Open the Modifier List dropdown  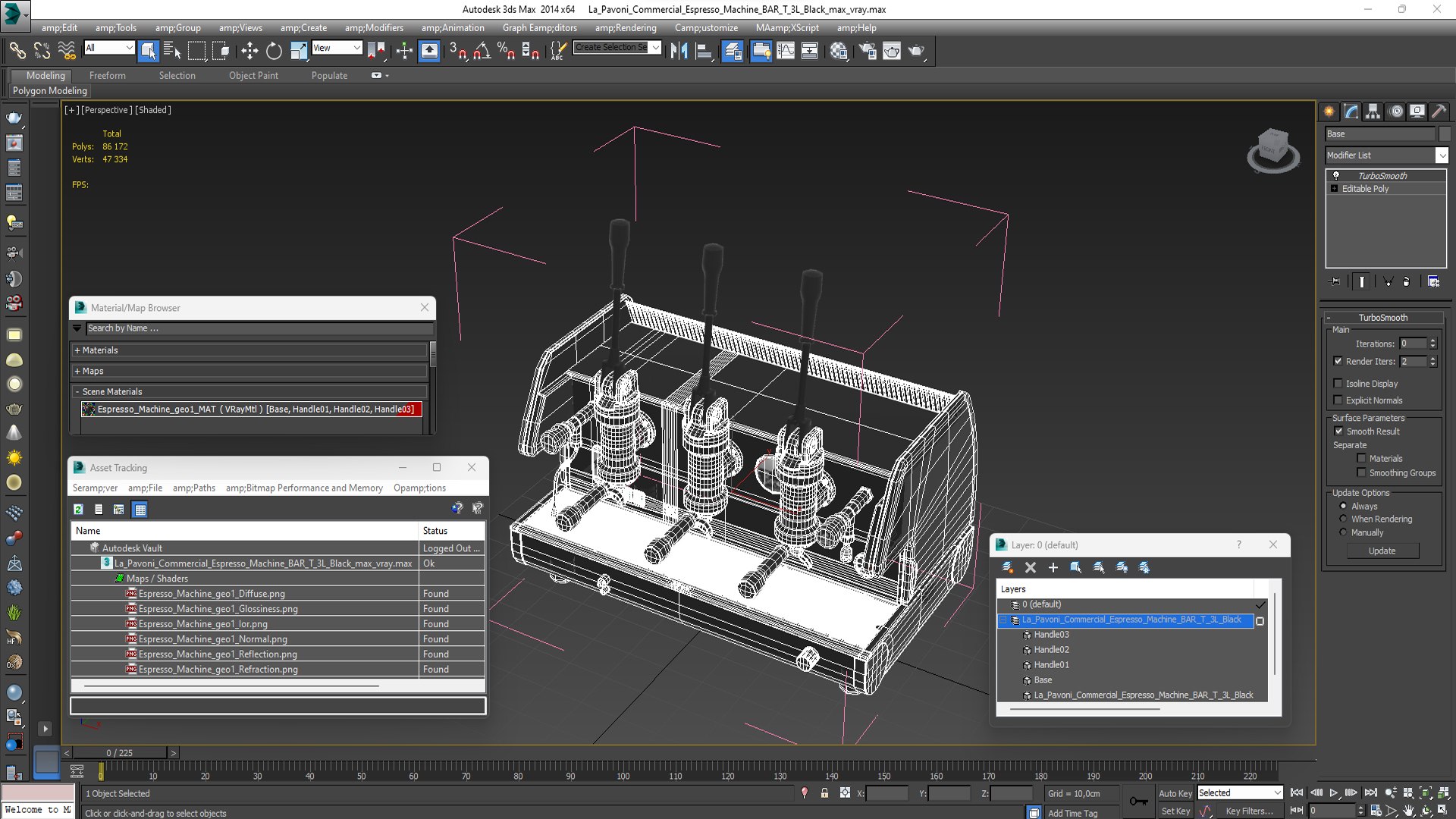pos(1386,155)
